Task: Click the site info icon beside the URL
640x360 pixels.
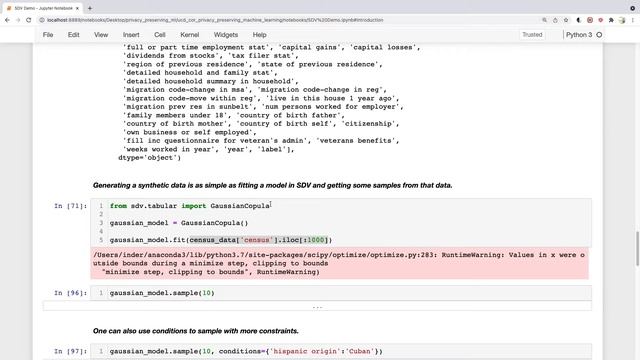Action: 42,20
